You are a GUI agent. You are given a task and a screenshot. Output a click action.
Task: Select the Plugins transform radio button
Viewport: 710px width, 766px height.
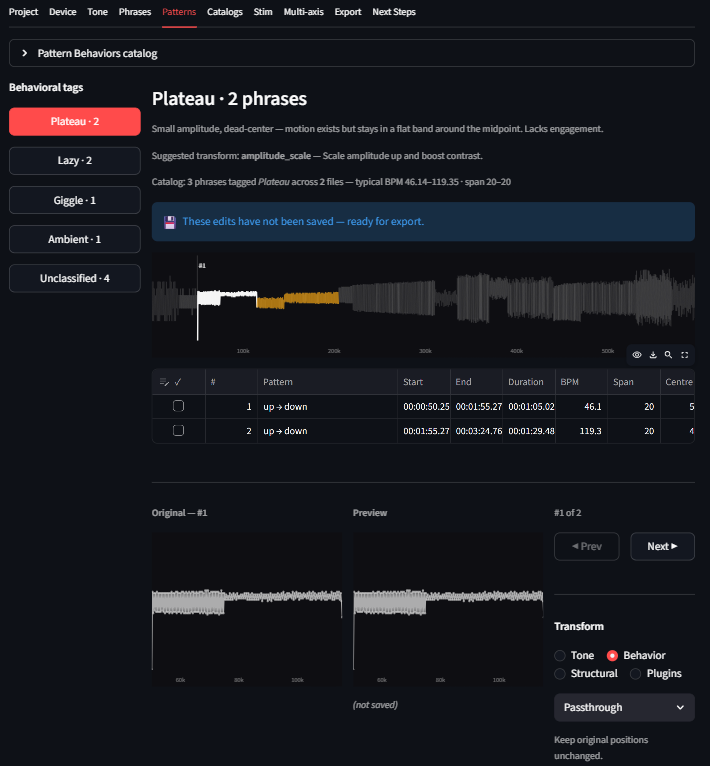pos(637,674)
